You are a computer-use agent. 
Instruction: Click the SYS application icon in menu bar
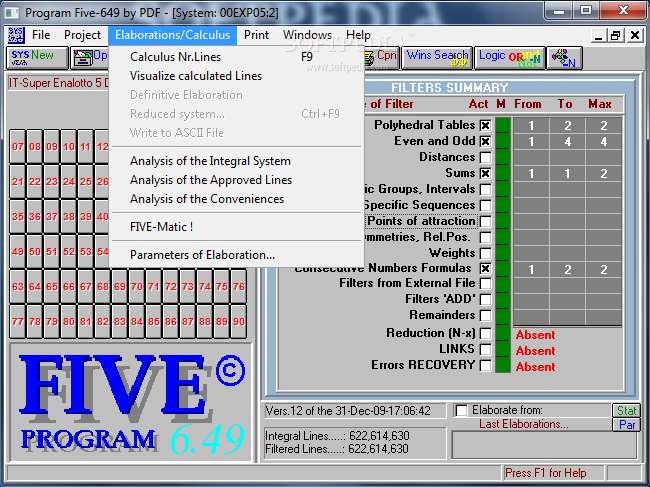tap(16, 35)
